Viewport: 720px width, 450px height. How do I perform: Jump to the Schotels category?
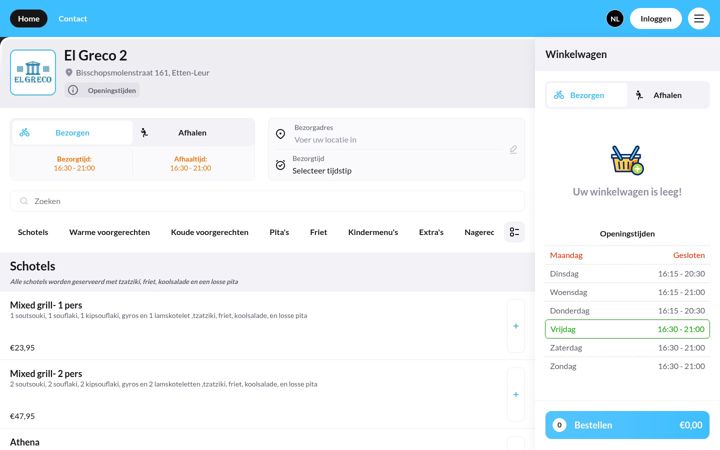pos(33,232)
